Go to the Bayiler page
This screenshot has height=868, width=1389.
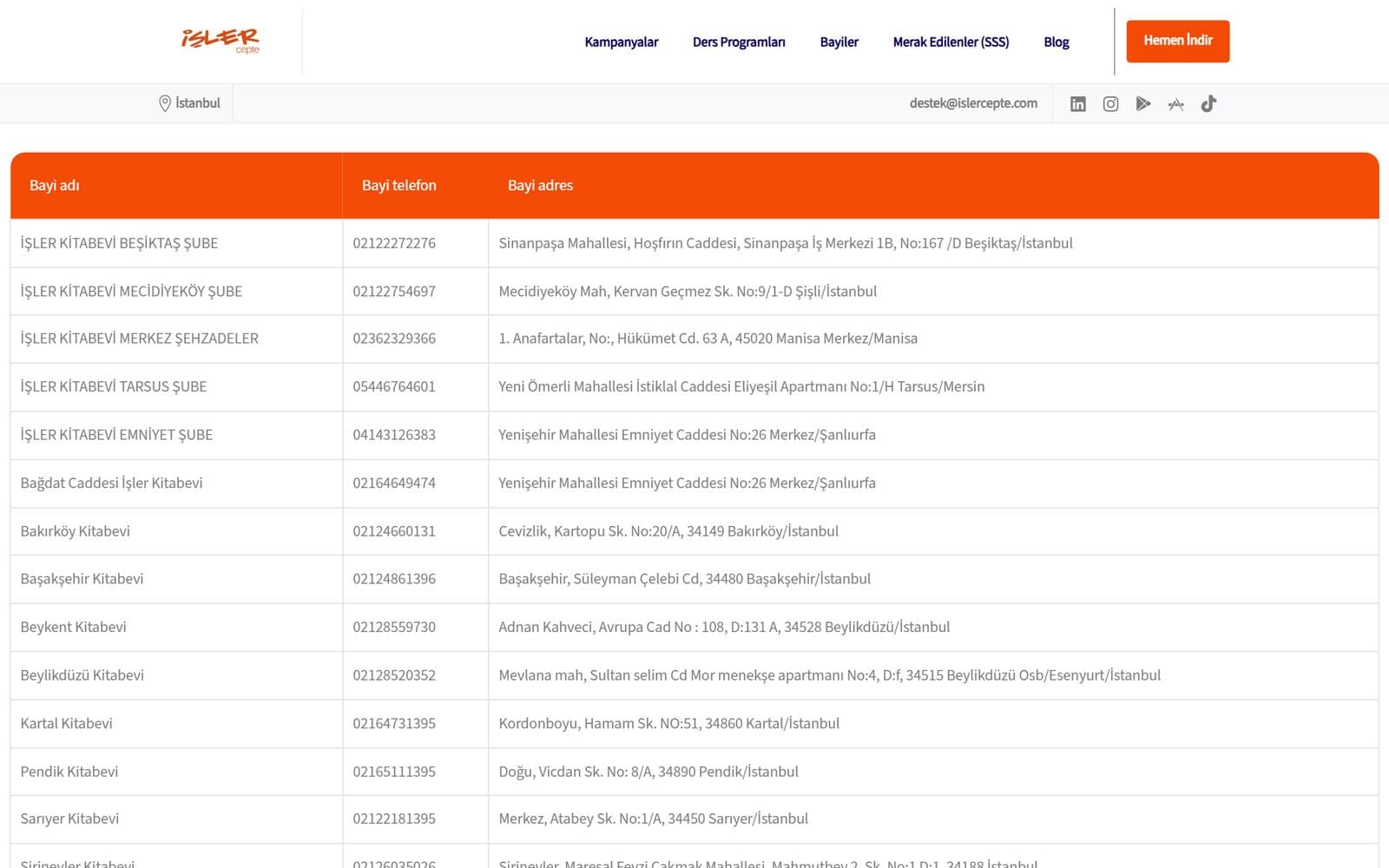point(839,42)
